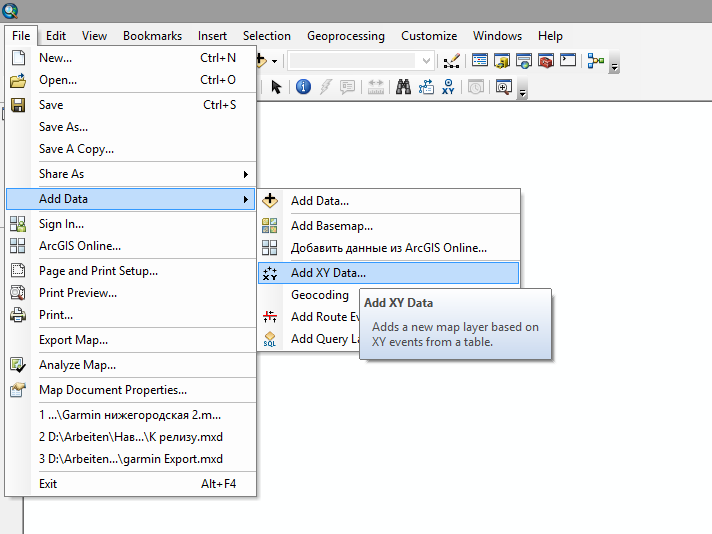712x534 pixels.
Task: Select the black arrow Select Elements tool
Action: point(277,87)
